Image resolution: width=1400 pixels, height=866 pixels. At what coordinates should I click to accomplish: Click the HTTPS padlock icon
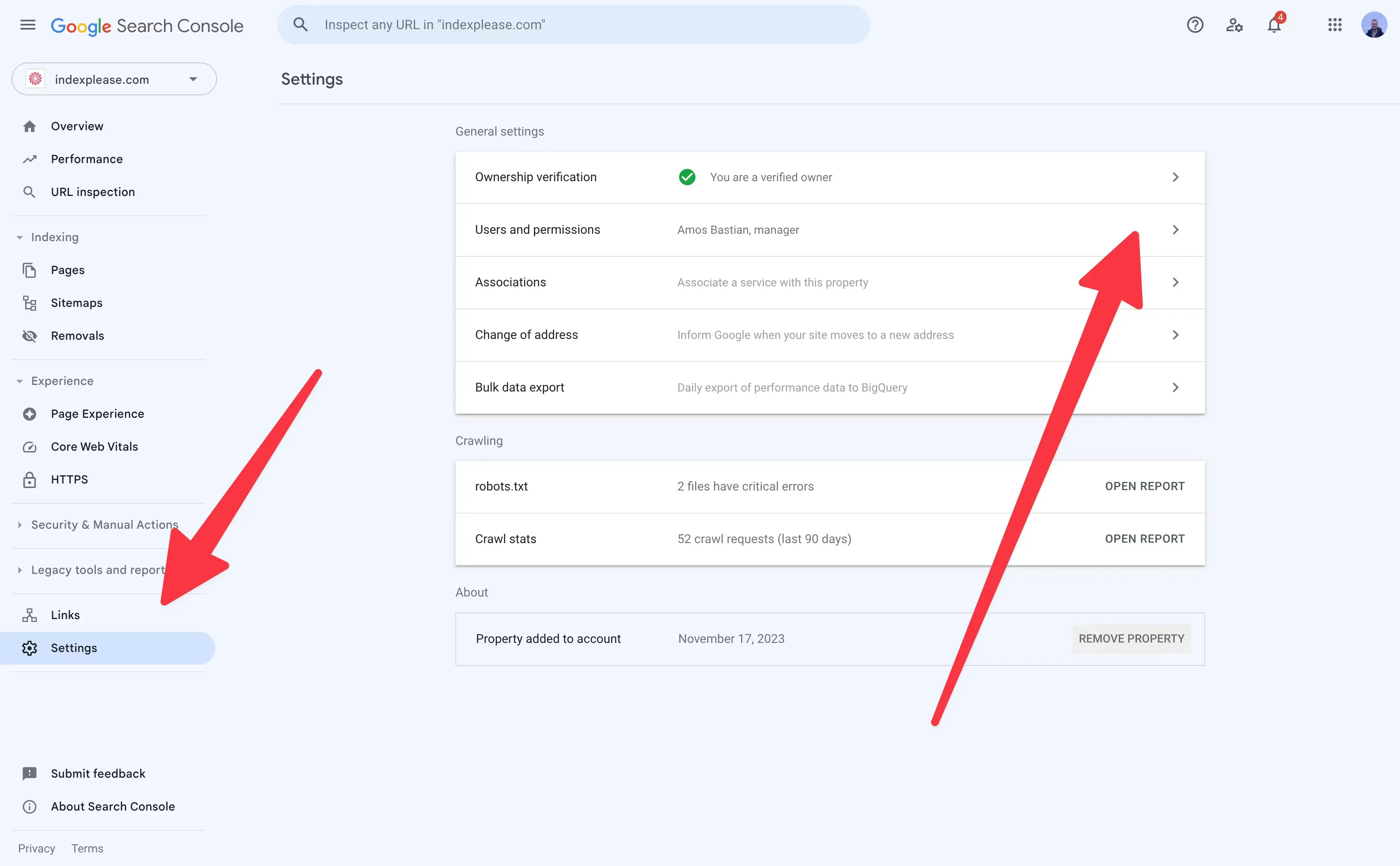(x=29, y=479)
